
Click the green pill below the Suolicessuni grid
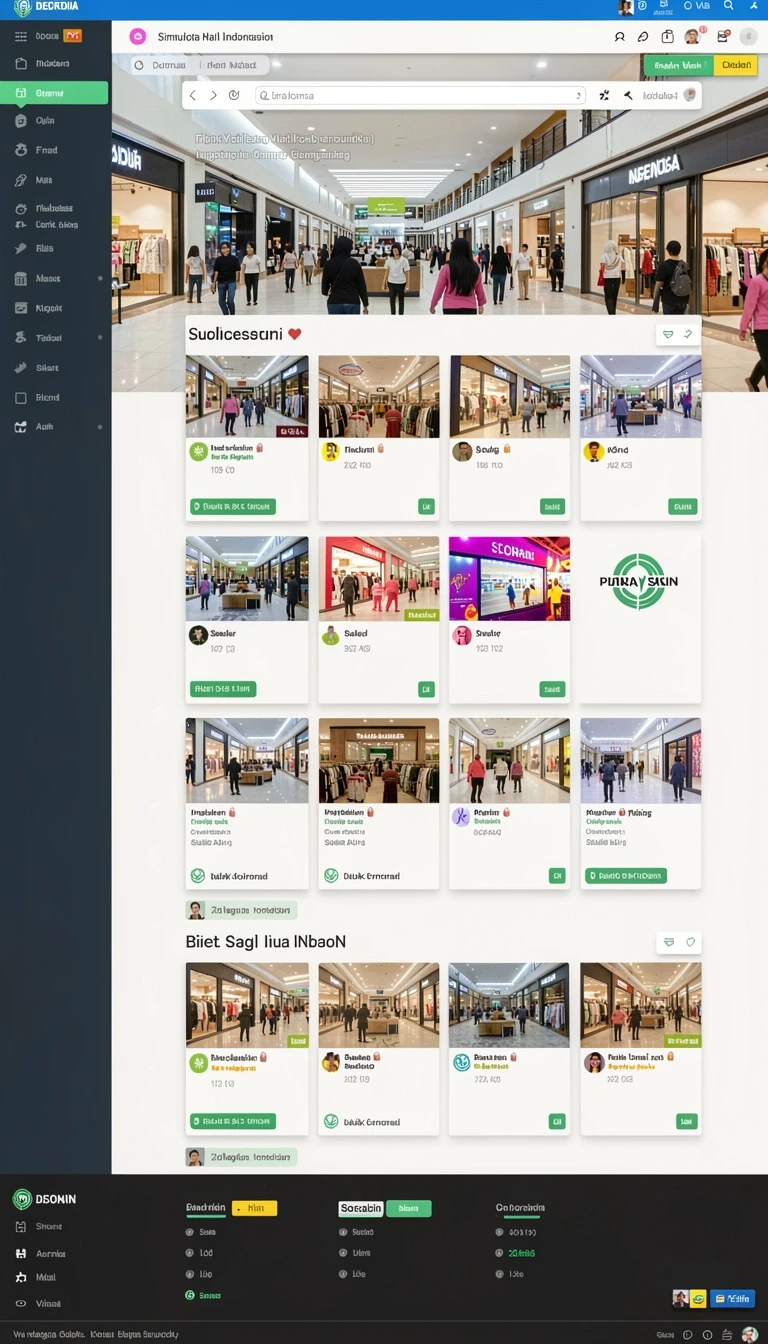(x=241, y=910)
